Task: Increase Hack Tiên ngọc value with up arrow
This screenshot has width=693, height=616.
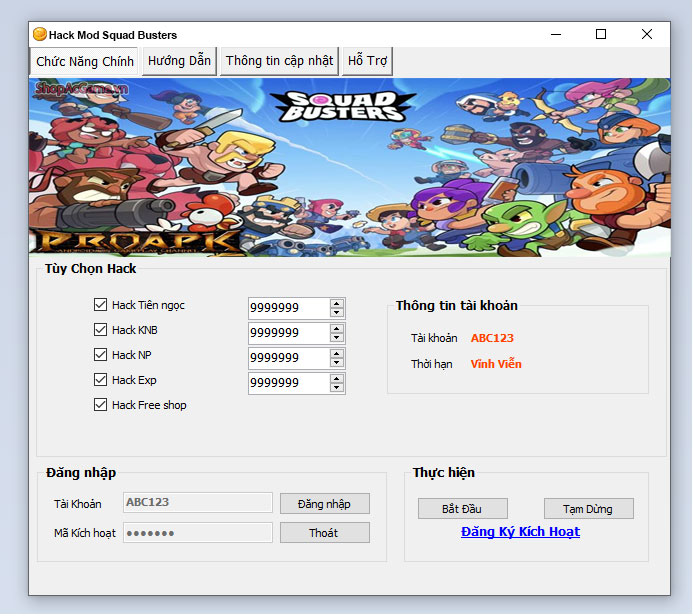Action: pos(337,304)
